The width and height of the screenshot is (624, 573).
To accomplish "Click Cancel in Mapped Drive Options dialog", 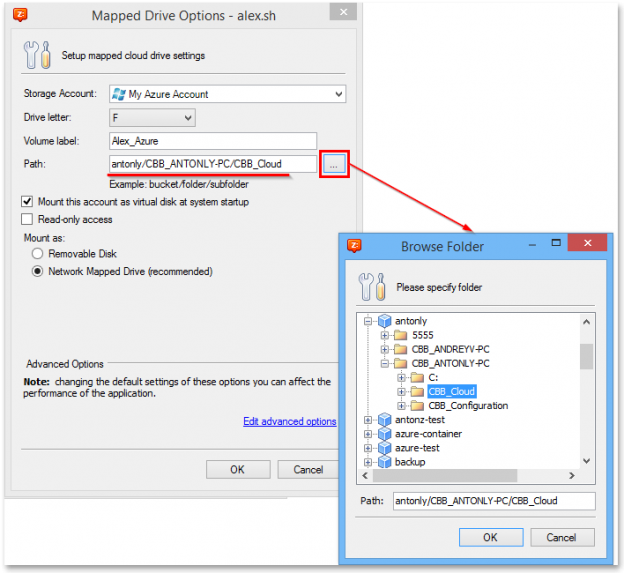I will pyautogui.click(x=308, y=470).
